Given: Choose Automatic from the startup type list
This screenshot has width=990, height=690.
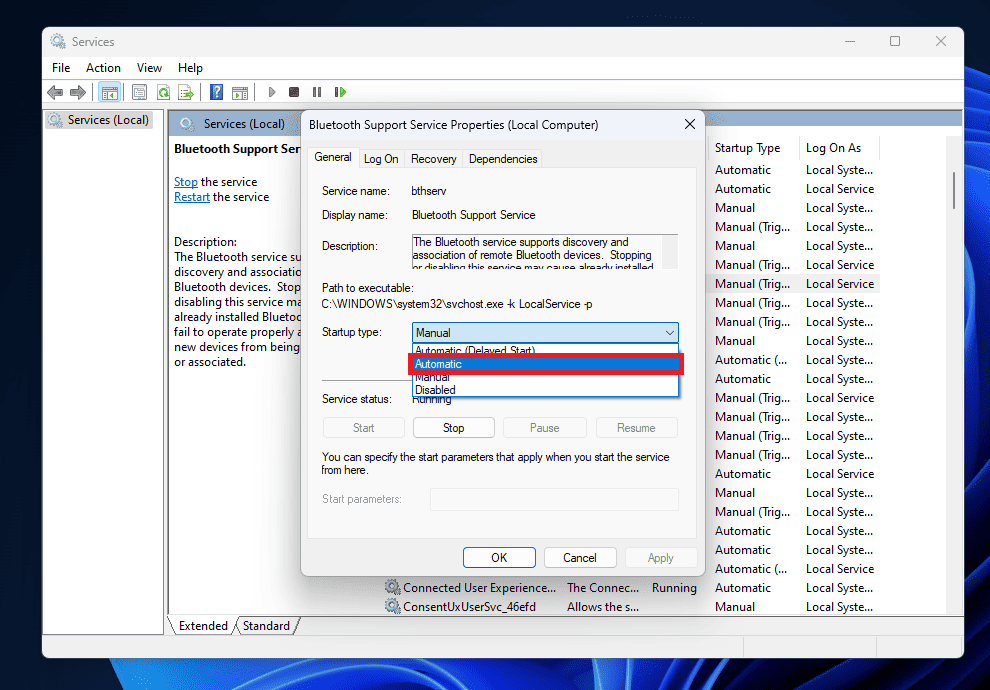Looking at the screenshot, I should 546,364.
